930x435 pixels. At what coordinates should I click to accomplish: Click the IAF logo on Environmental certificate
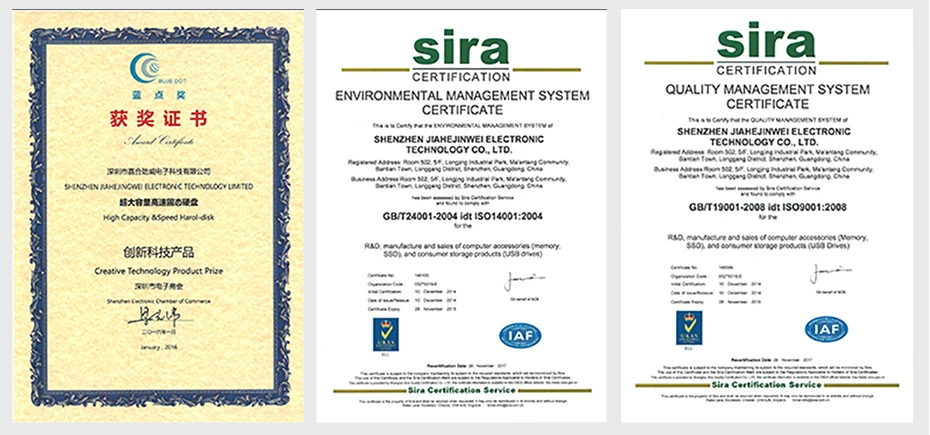click(x=520, y=335)
